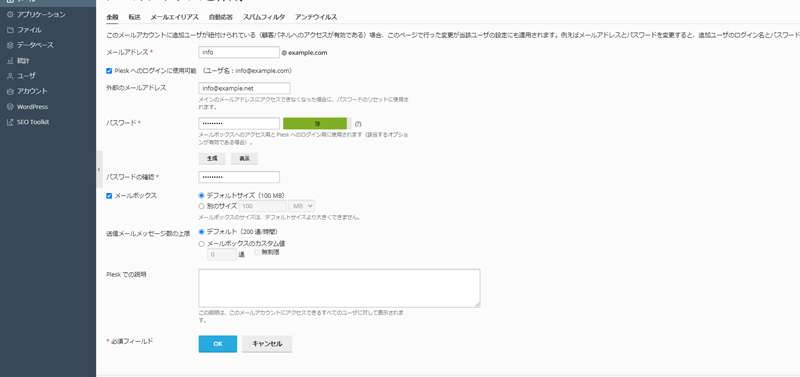
Task: Click the @ example.com domain text
Action: (304, 53)
